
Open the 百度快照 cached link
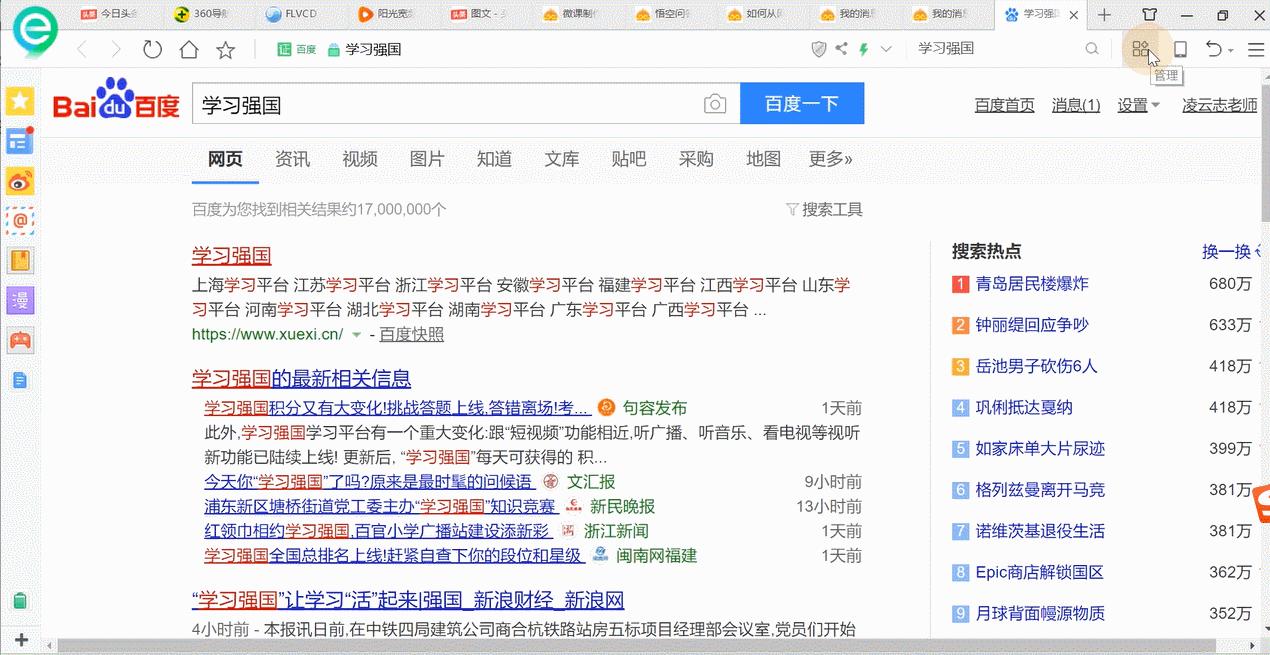(x=411, y=335)
